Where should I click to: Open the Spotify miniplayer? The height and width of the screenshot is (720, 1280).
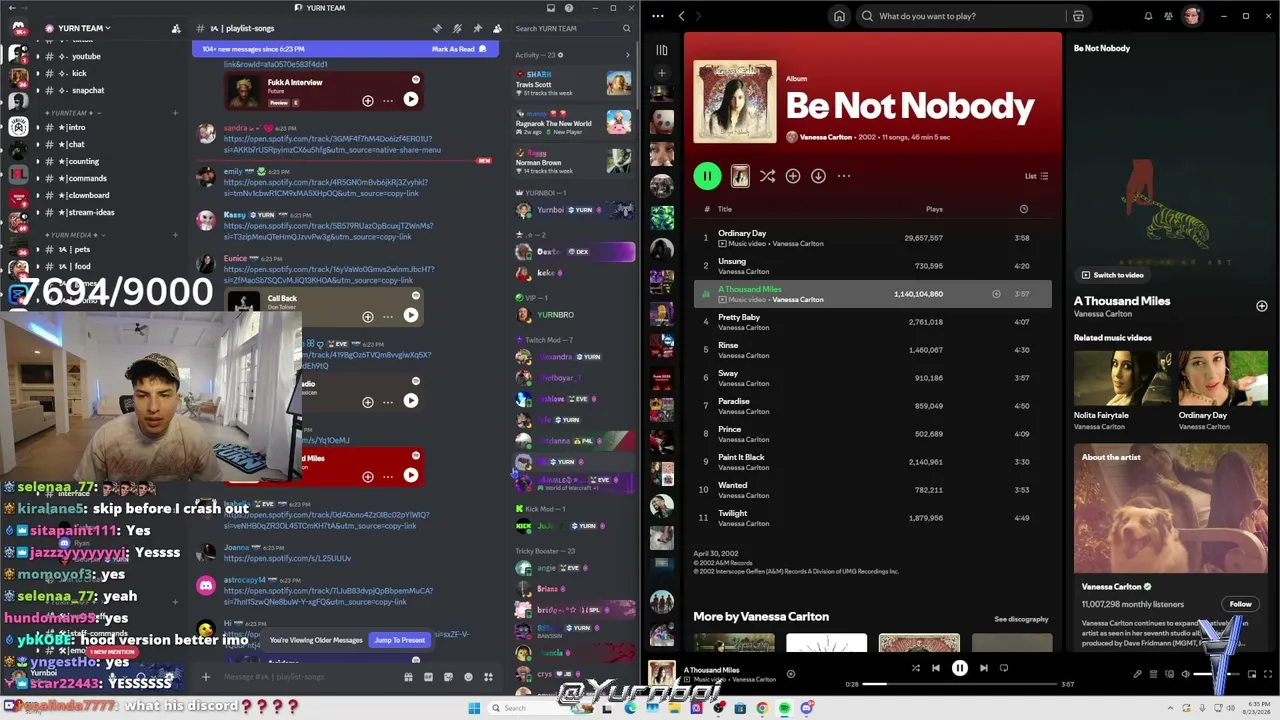click(1252, 674)
